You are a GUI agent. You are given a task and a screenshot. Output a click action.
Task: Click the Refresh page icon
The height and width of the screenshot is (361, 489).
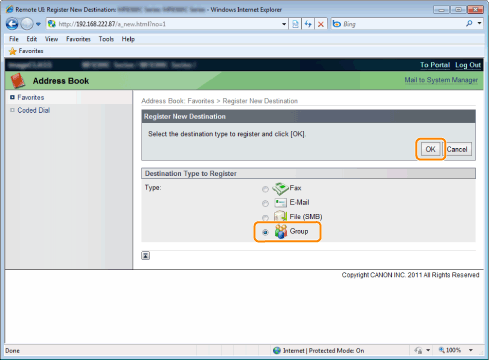click(308, 24)
